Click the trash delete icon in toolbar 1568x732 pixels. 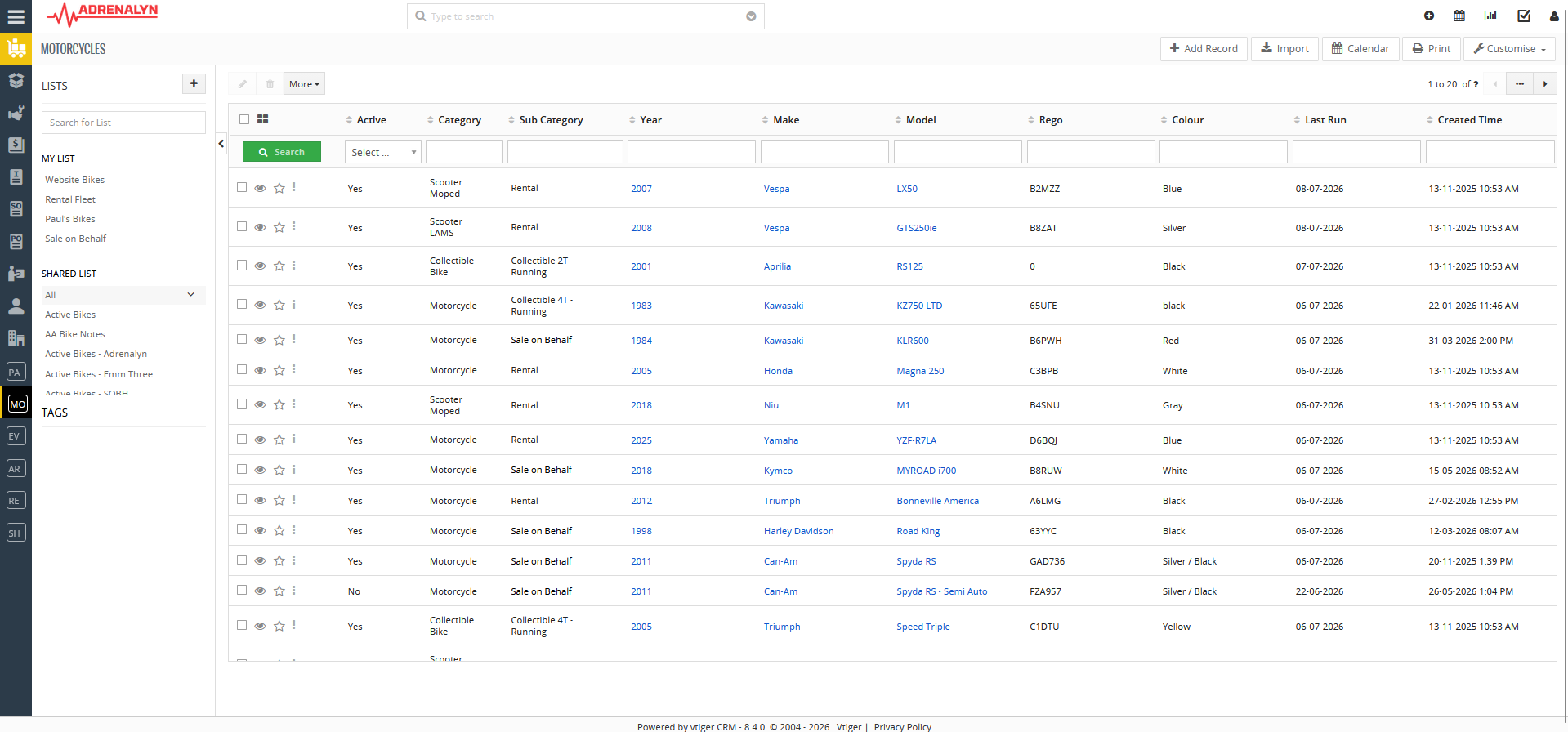click(270, 84)
